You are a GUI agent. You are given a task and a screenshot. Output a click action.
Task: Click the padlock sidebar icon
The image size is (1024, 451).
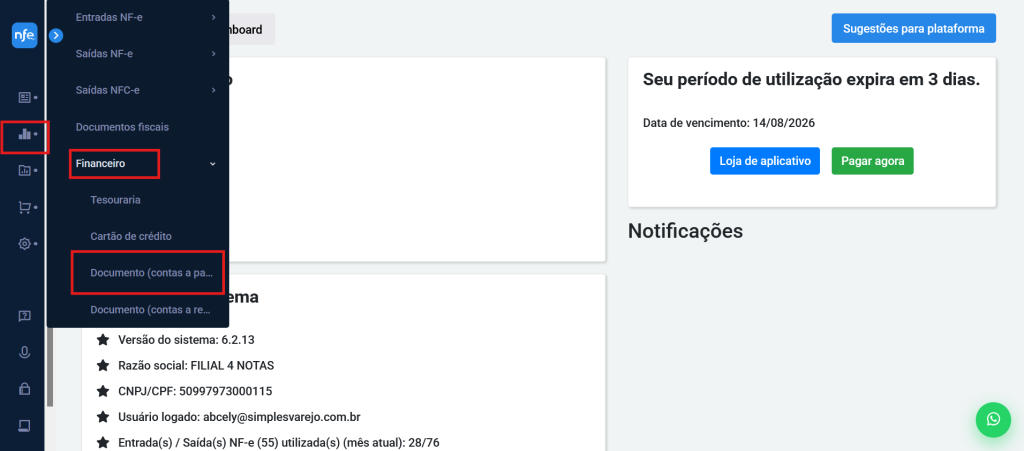24,389
